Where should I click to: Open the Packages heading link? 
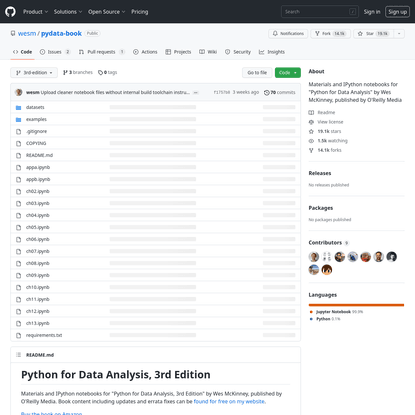pos(321,208)
